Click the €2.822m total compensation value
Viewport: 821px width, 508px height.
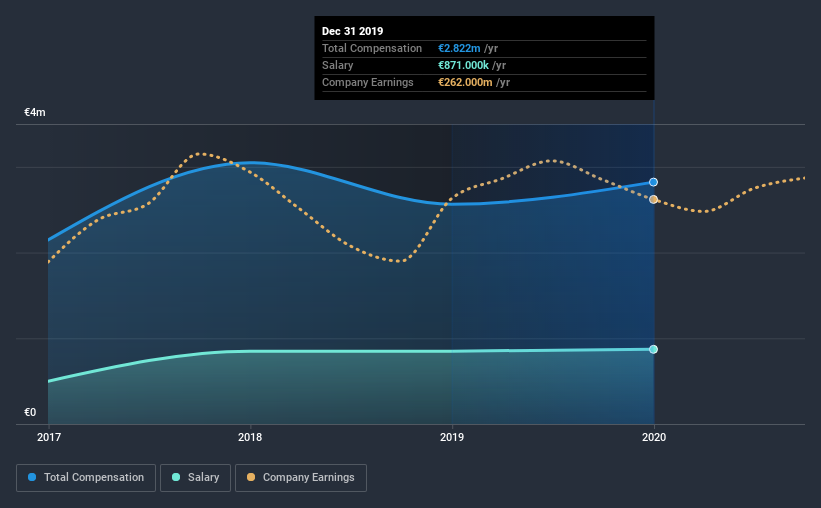(x=459, y=48)
